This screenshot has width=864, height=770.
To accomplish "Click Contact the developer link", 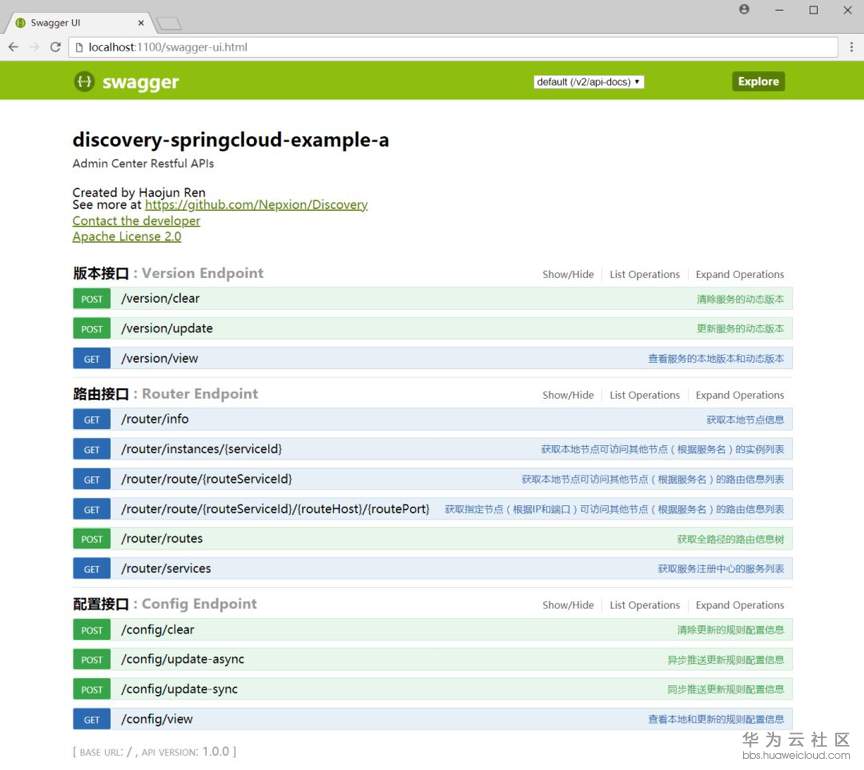I will point(136,221).
